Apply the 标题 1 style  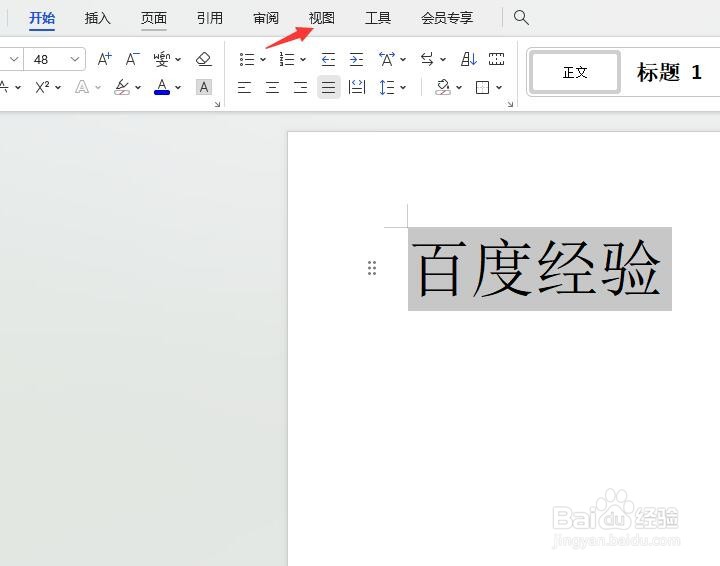point(669,73)
